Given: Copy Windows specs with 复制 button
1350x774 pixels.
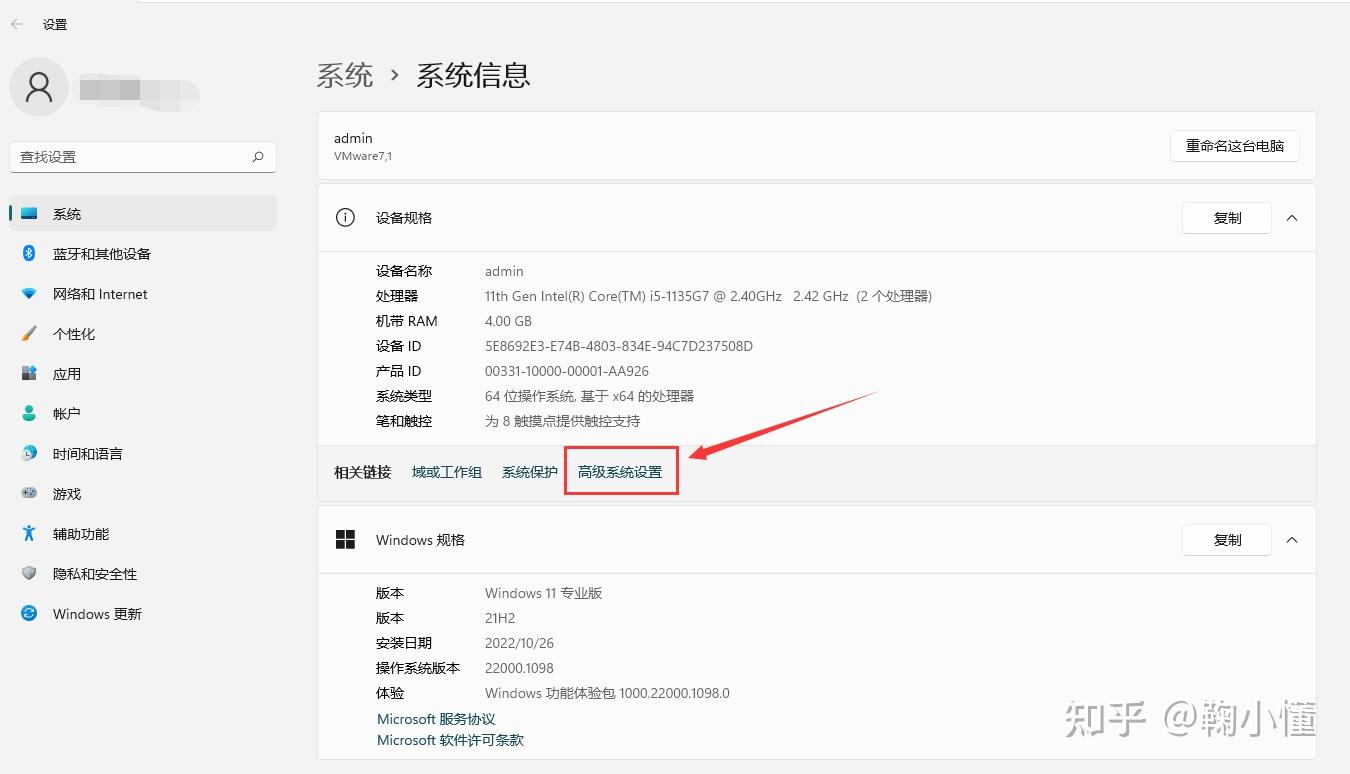Looking at the screenshot, I should coord(1227,540).
